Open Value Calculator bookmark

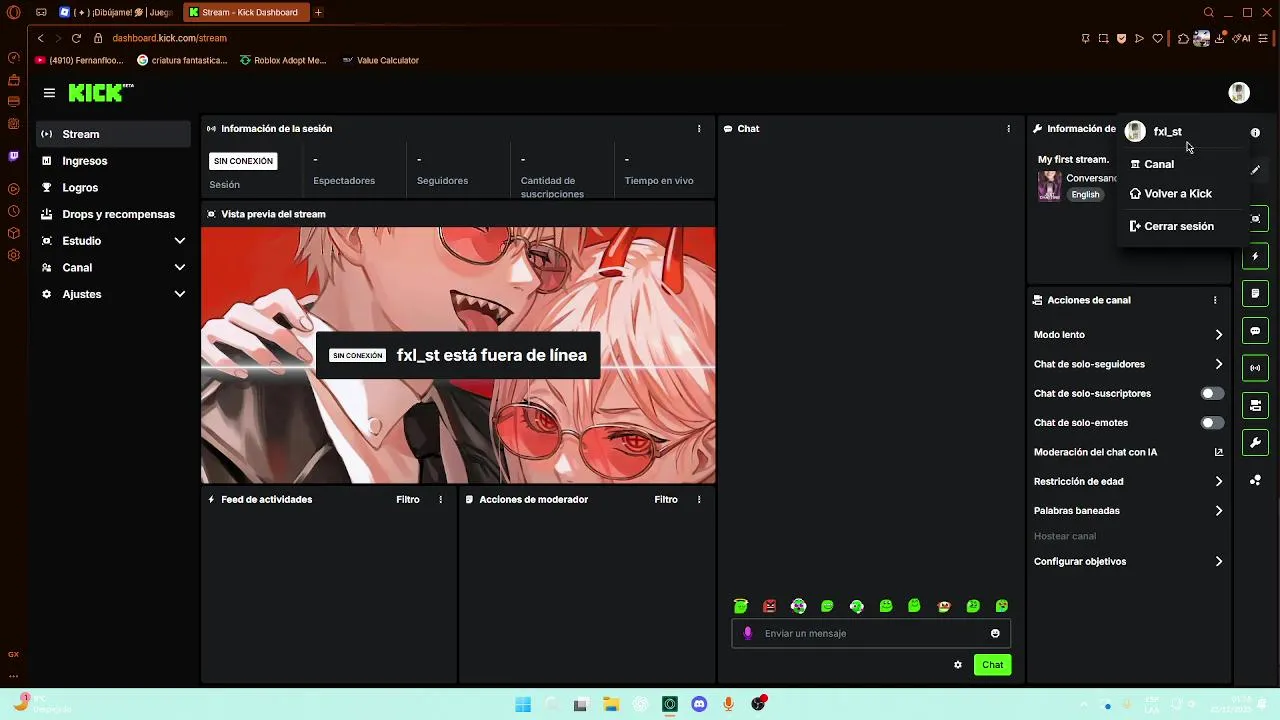pos(380,60)
